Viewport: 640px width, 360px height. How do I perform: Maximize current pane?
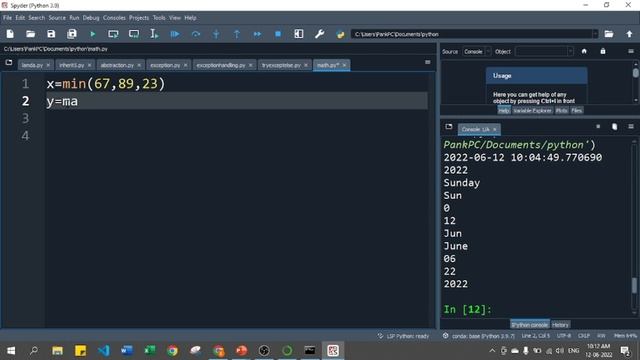[x=299, y=34]
